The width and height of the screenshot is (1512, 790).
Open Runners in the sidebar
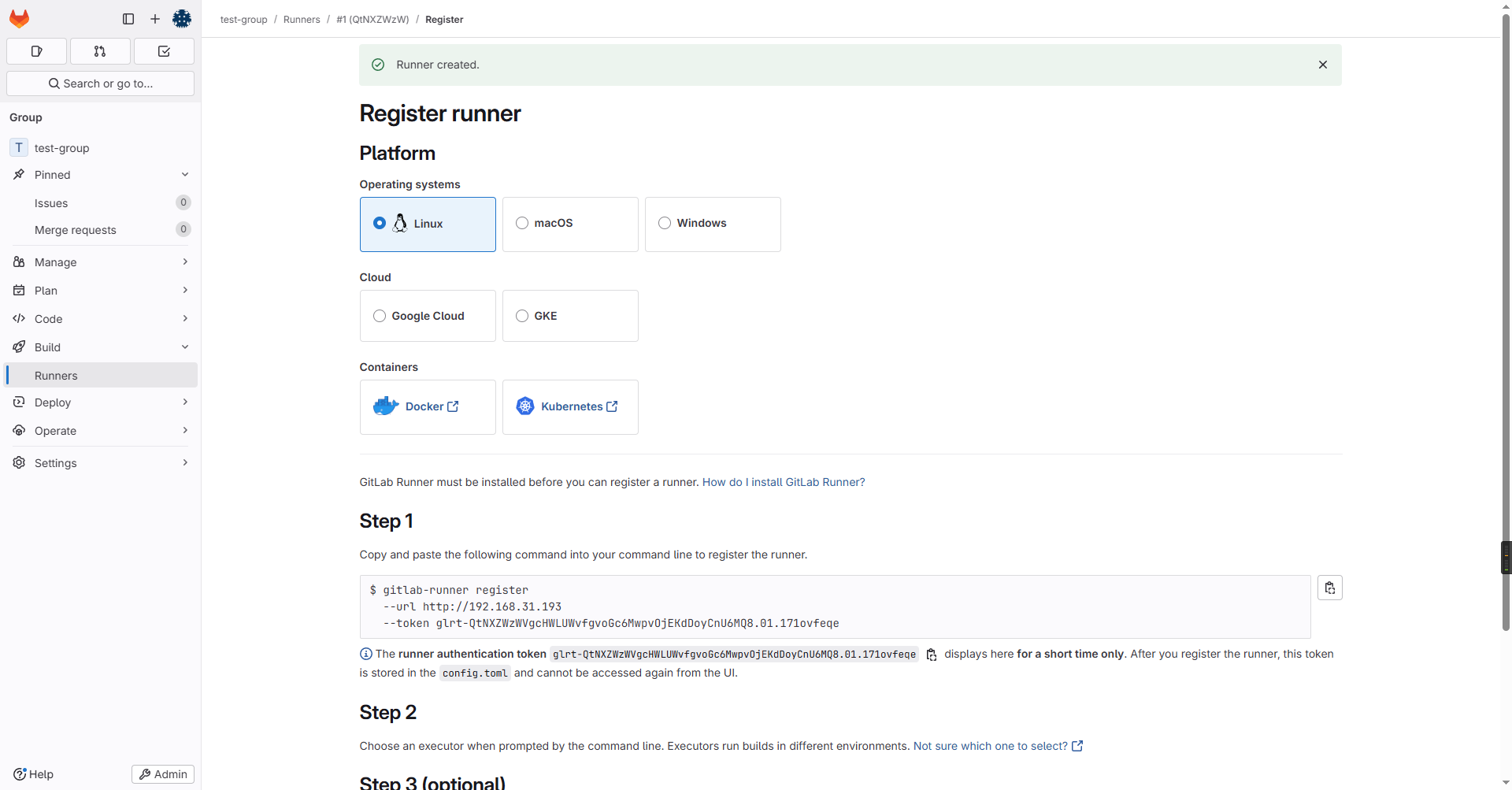point(101,376)
